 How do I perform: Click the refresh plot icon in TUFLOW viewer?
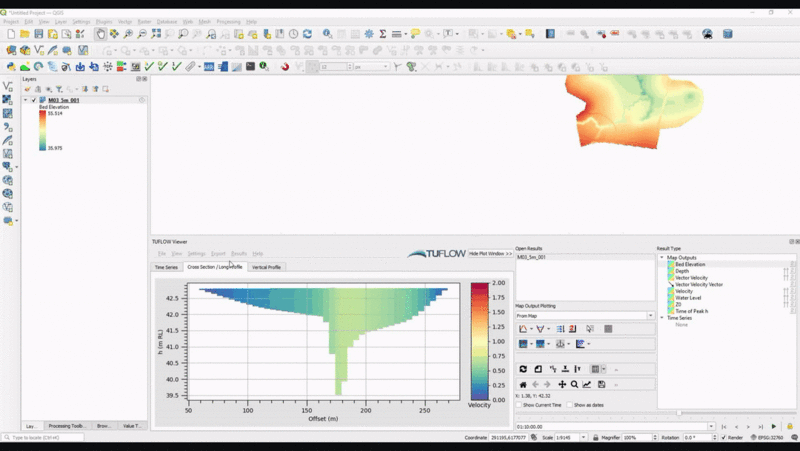522,369
